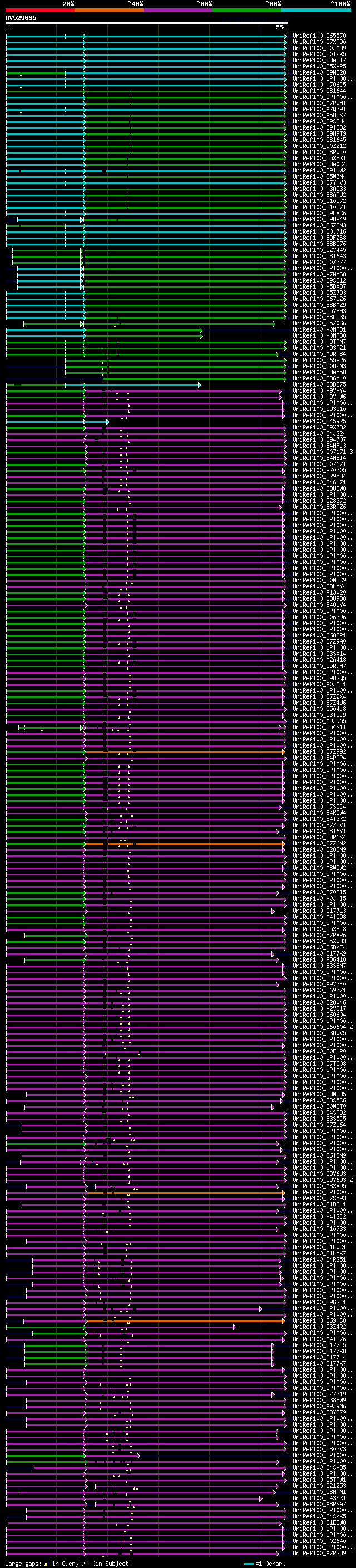Viewport: 356px width, 1568px height.
Task: Open hit UniRef100_B9ILW2
Action: pos(319,170)
